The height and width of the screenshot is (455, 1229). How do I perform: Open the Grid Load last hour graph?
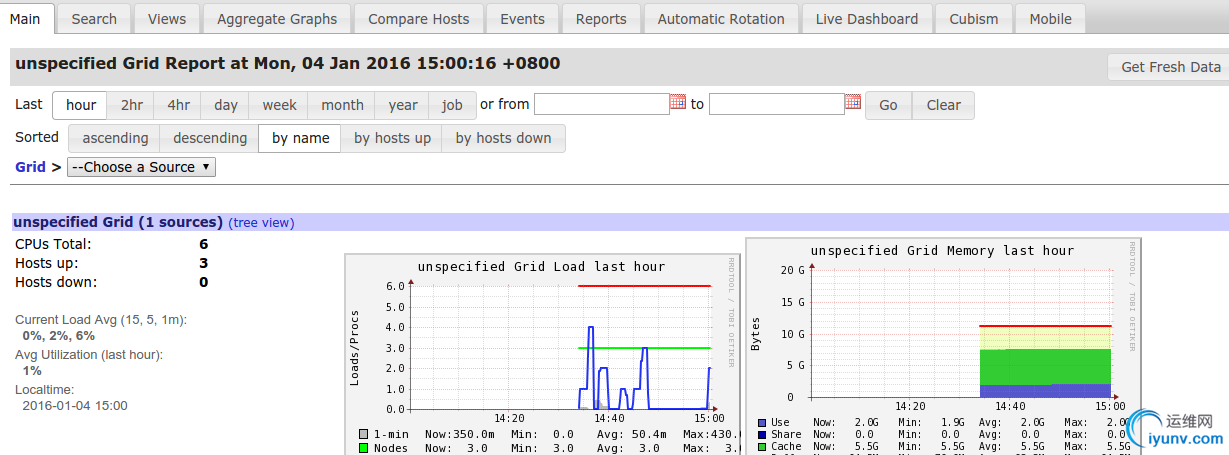541,355
